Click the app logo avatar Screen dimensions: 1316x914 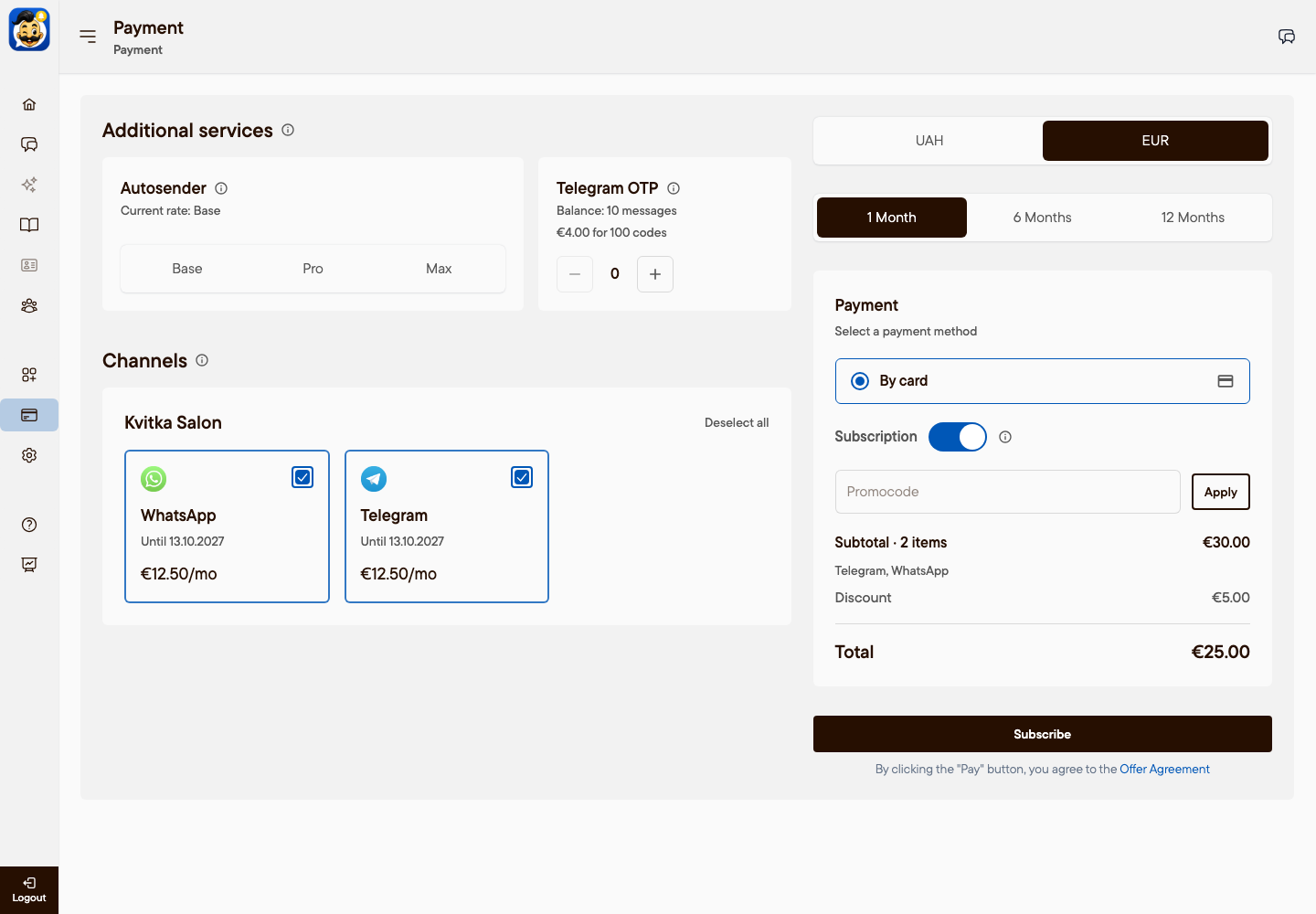pyautogui.click(x=29, y=29)
